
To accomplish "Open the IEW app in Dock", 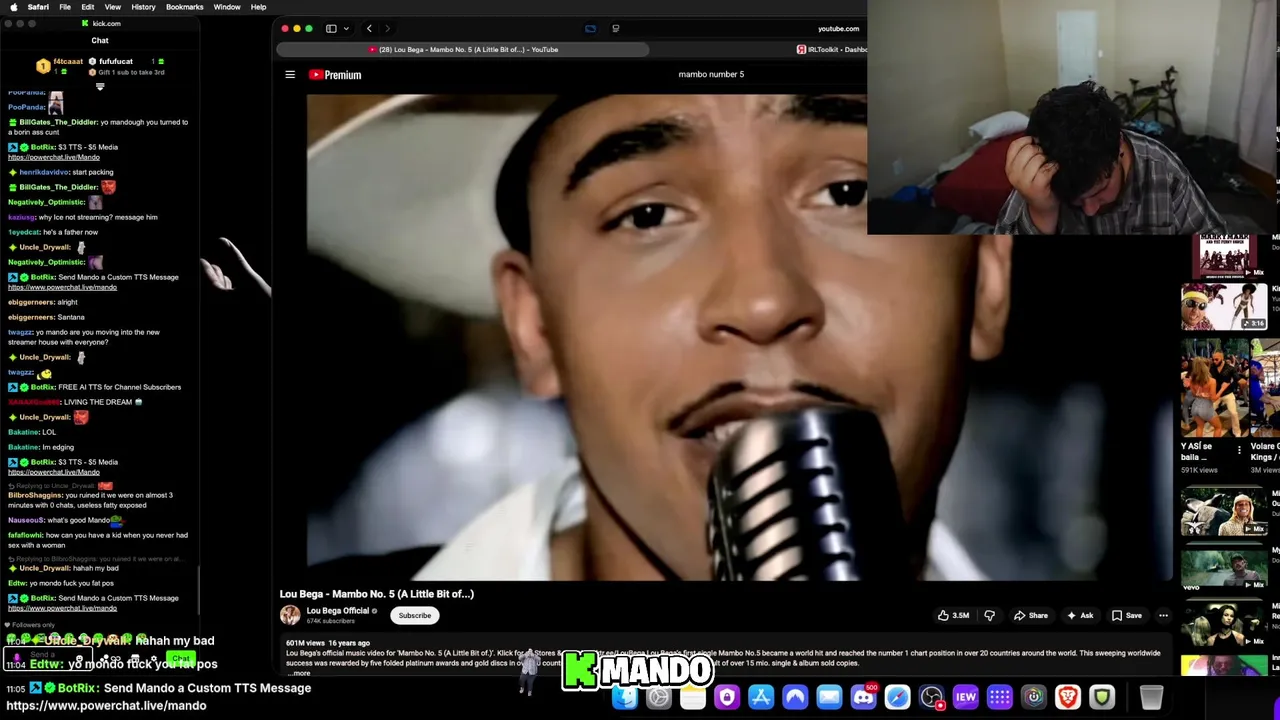I will click(x=965, y=697).
